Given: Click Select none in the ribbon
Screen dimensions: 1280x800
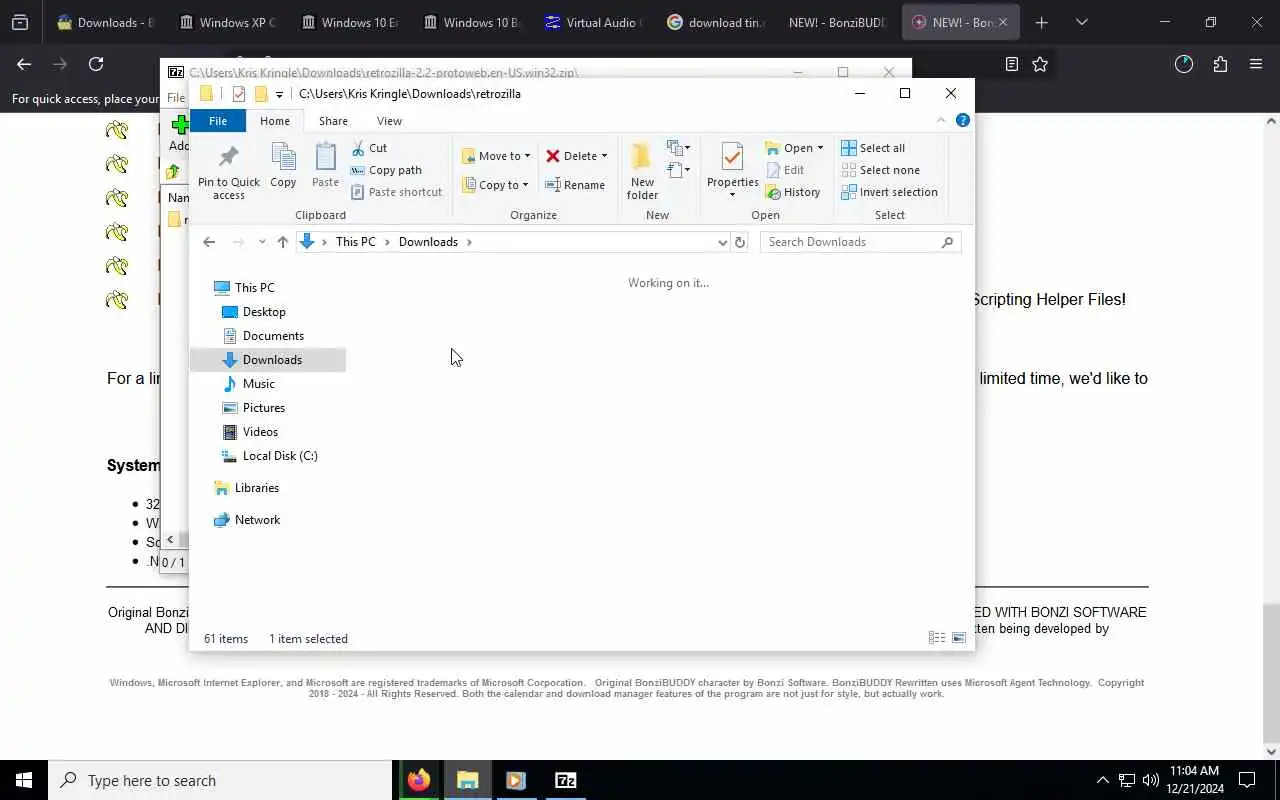Looking at the screenshot, I should point(880,170).
